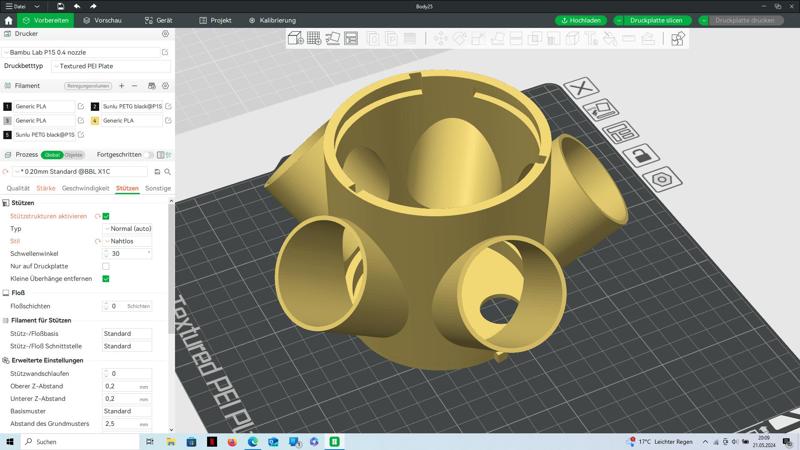
Task: Click the Schwellenwinkel value field
Action: (127, 254)
